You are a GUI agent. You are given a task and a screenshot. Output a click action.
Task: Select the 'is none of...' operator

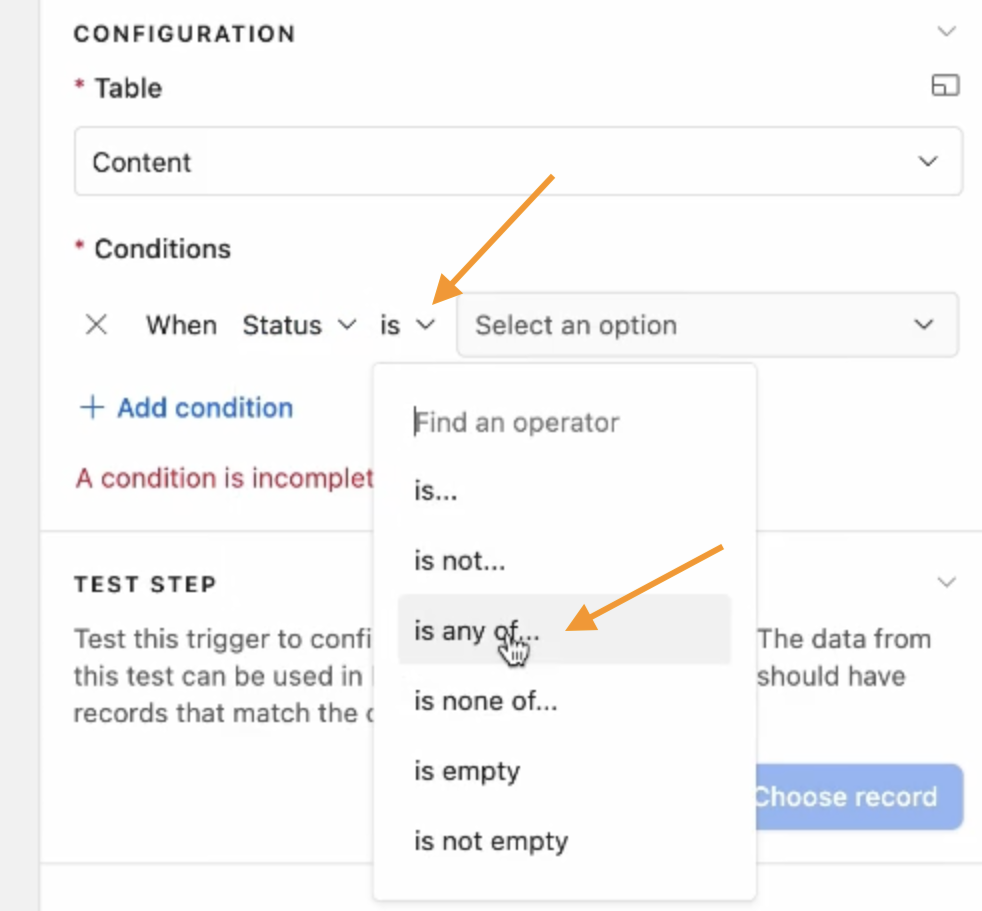486,701
